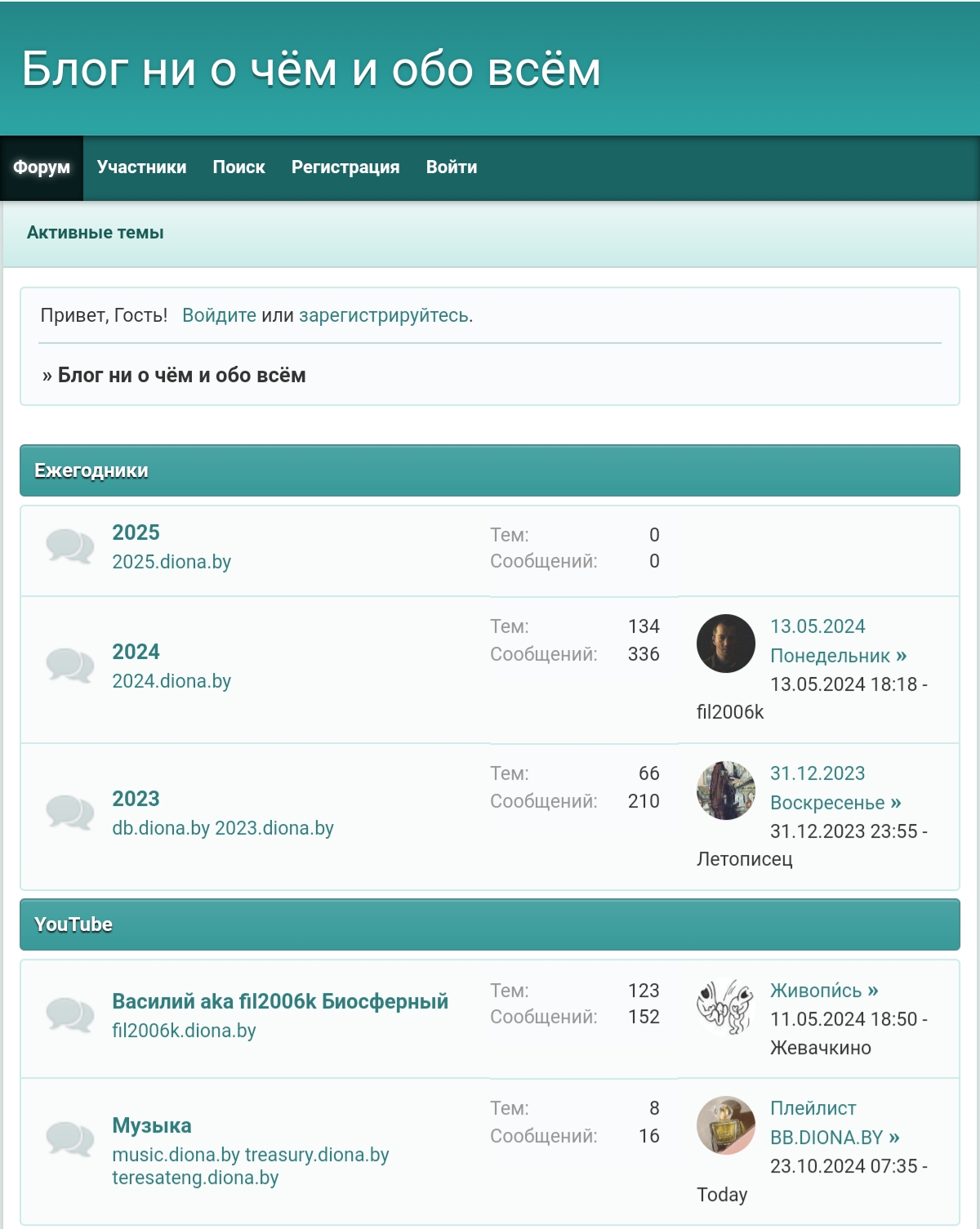
Task: Click the timestamp 23.10.2024 07:35
Action: (844, 1166)
